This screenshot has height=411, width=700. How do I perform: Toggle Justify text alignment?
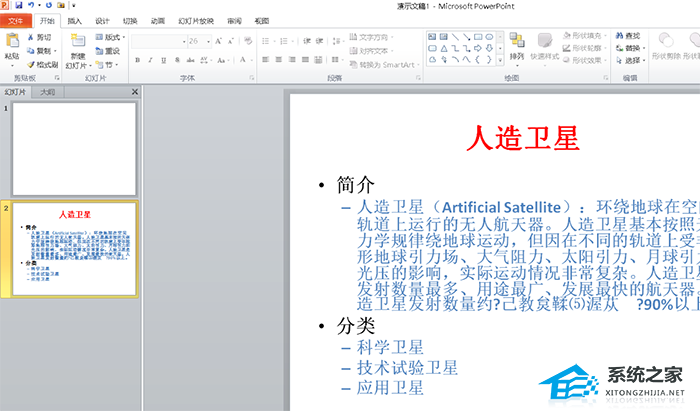(305, 59)
